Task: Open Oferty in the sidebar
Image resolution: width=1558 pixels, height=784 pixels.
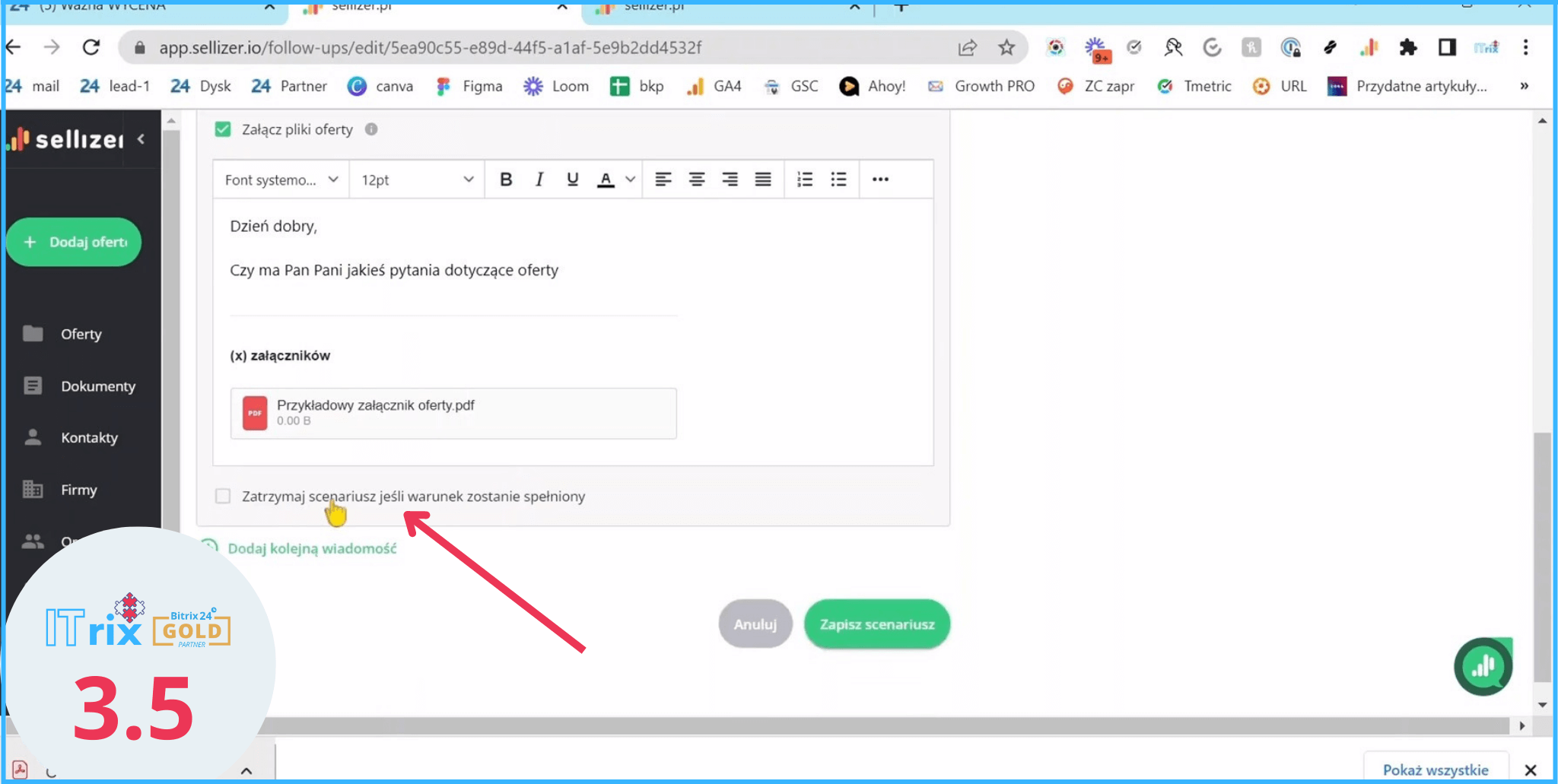Action: pos(81,334)
